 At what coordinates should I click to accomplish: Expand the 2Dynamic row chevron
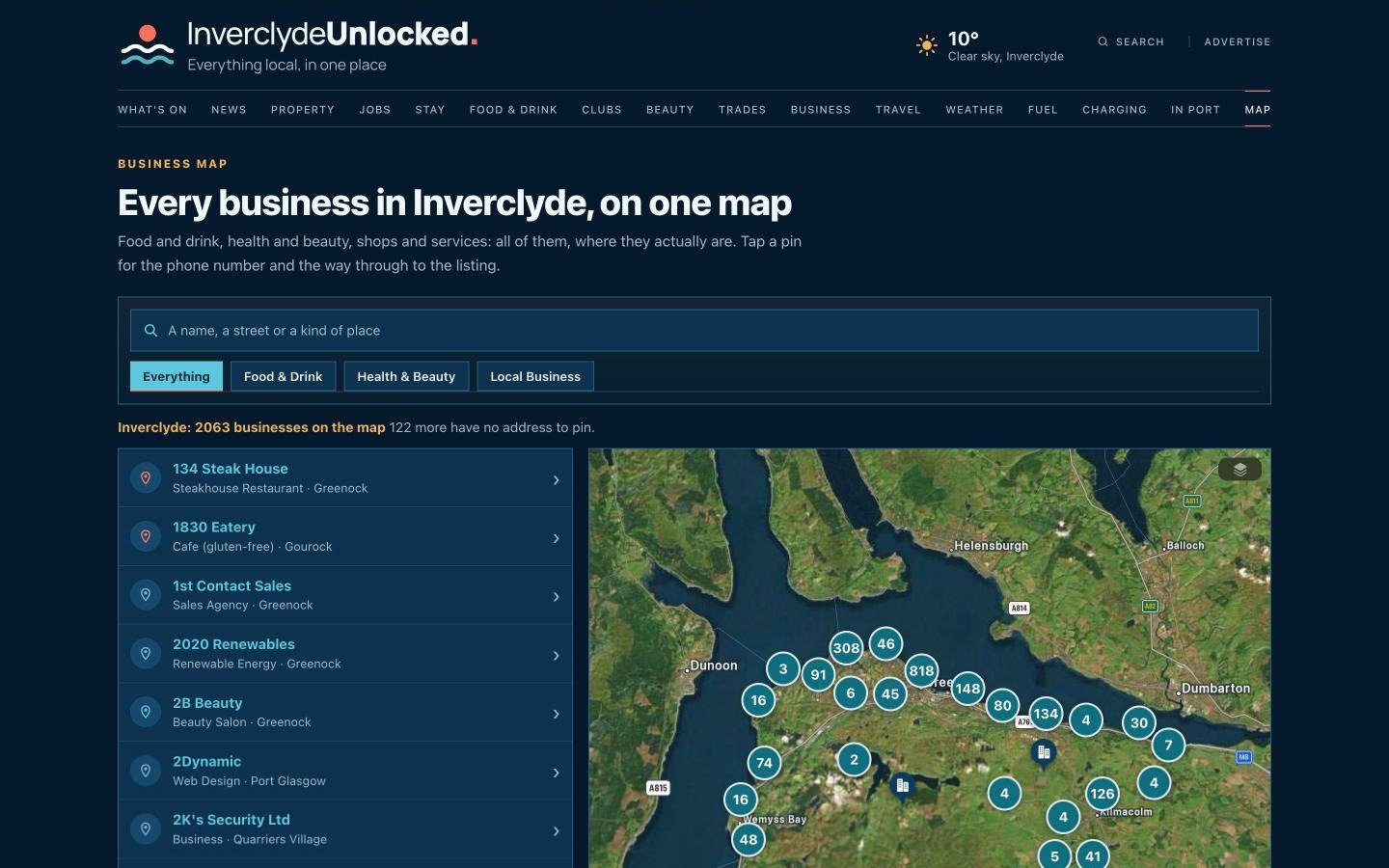point(556,773)
